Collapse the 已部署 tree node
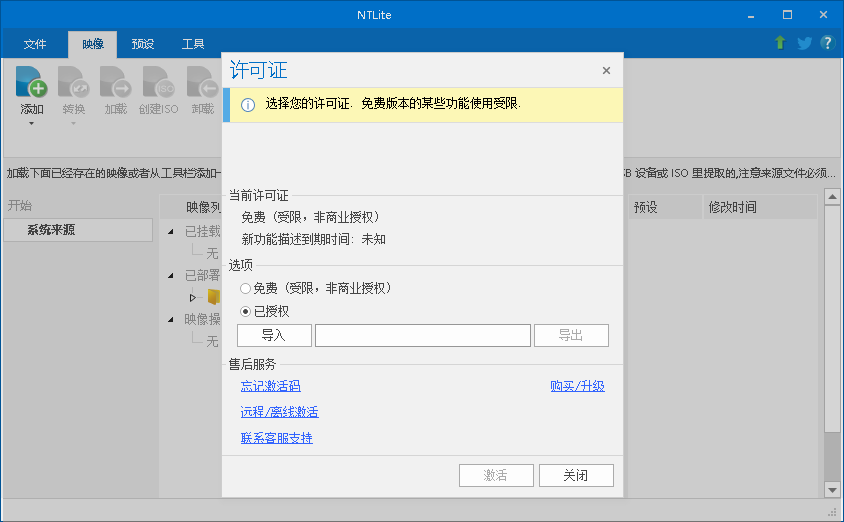Viewport: 844px width, 522px height. tap(171, 276)
